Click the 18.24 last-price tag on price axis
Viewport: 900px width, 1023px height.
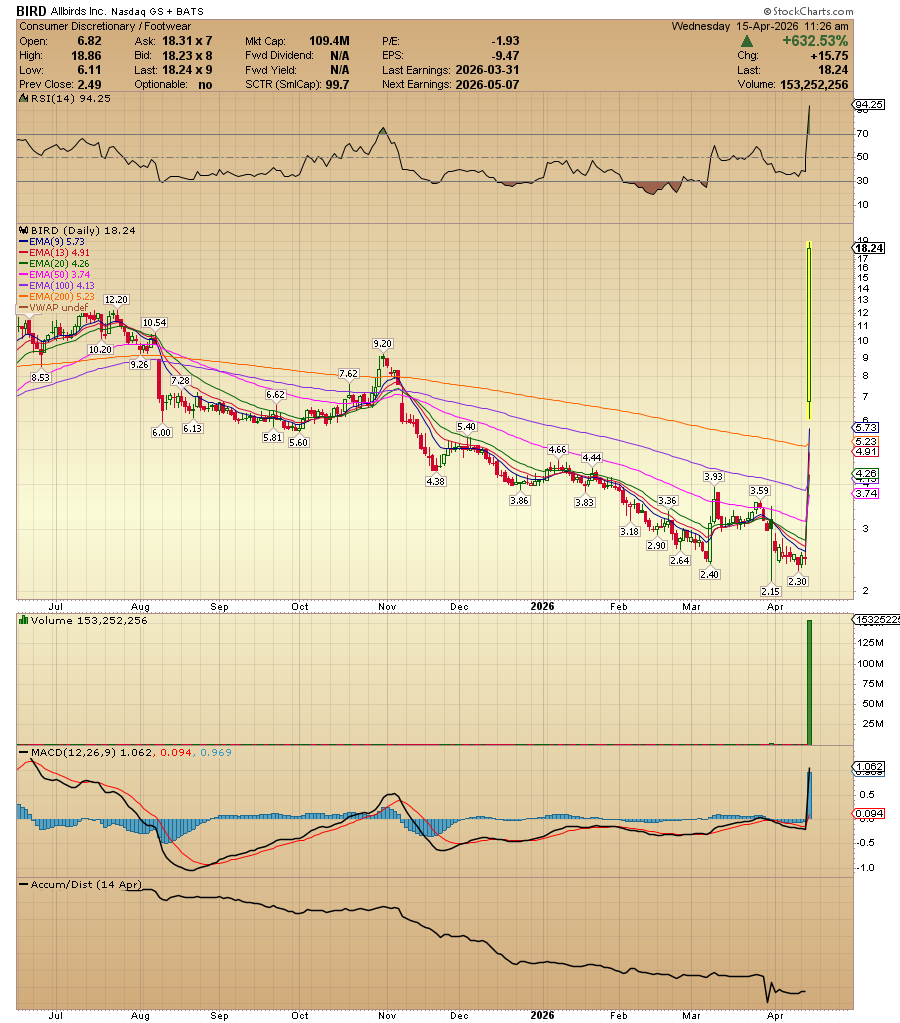869,248
